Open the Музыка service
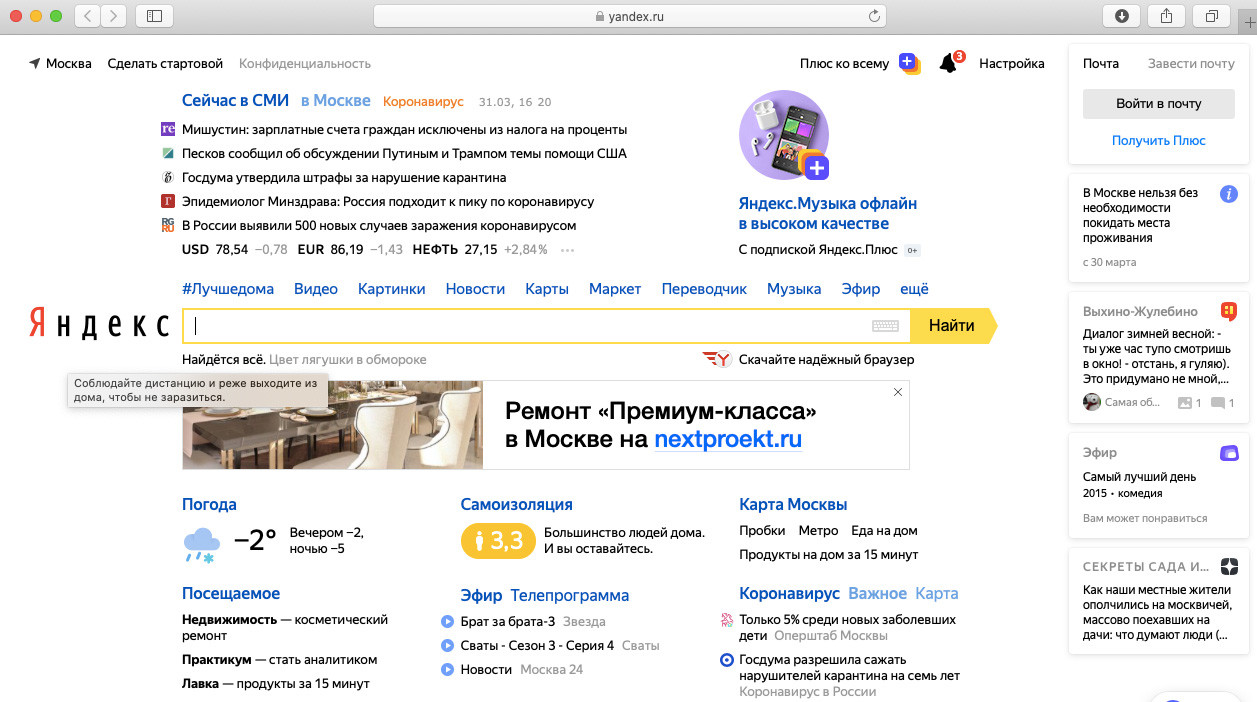 (794, 289)
